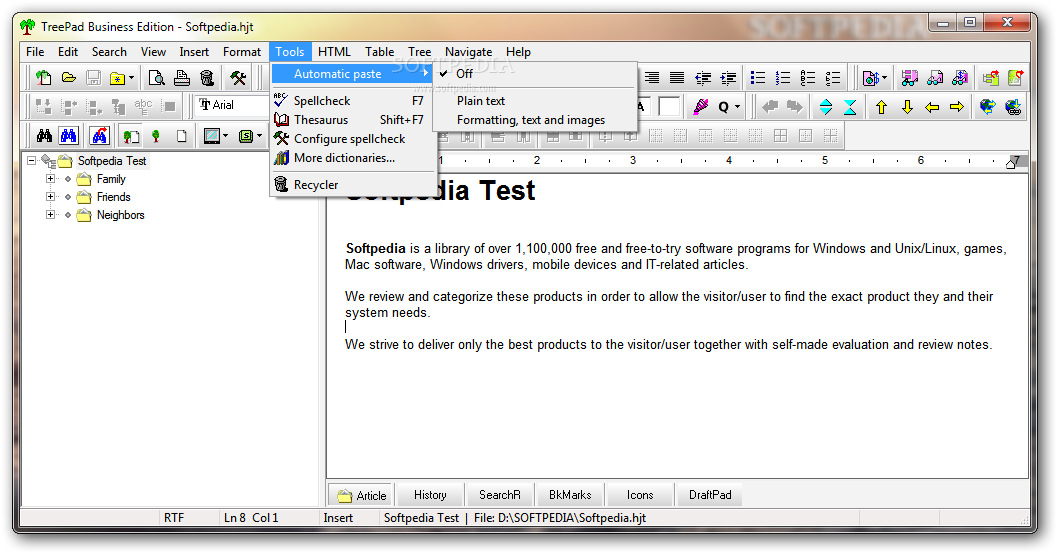Click binoculars with red arrow icon
This screenshot has height=554, width=1058.
(100, 136)
